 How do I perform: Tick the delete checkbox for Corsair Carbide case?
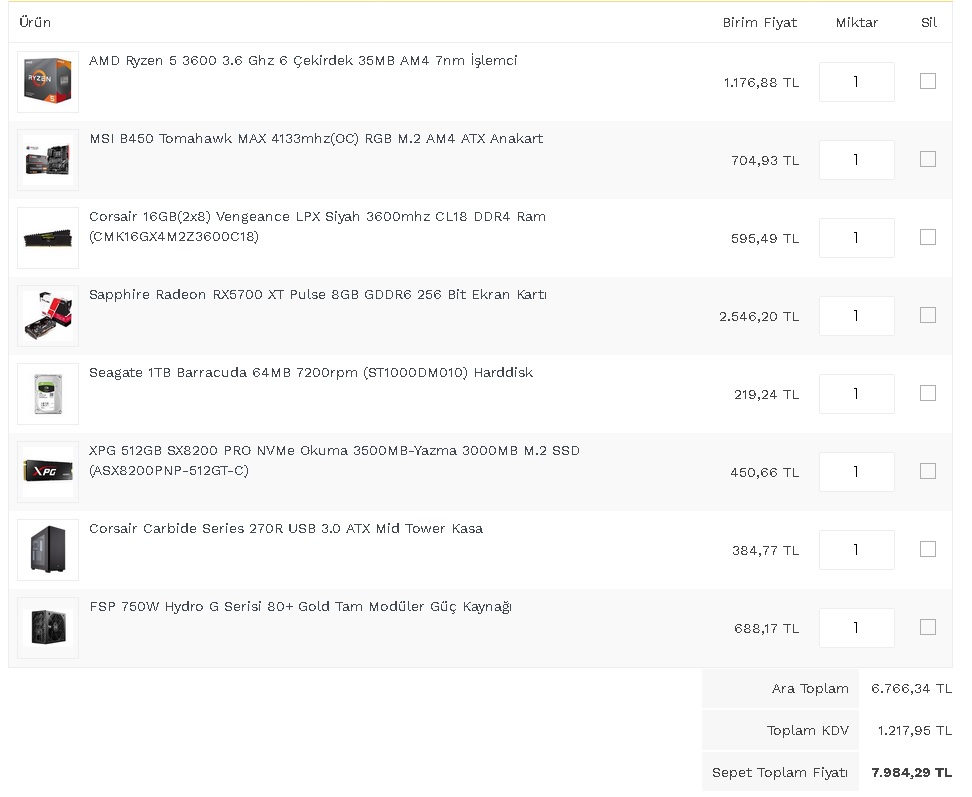(928, 550)
